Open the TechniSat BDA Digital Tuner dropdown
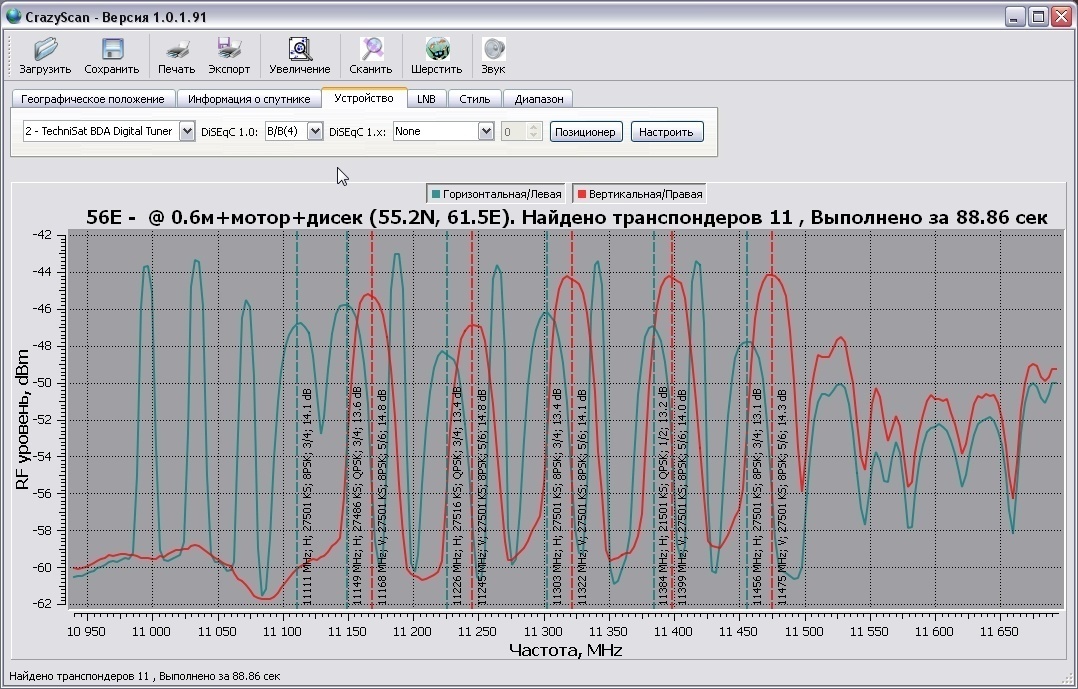This screenshot has height=689, width=1078. [186, 131]
